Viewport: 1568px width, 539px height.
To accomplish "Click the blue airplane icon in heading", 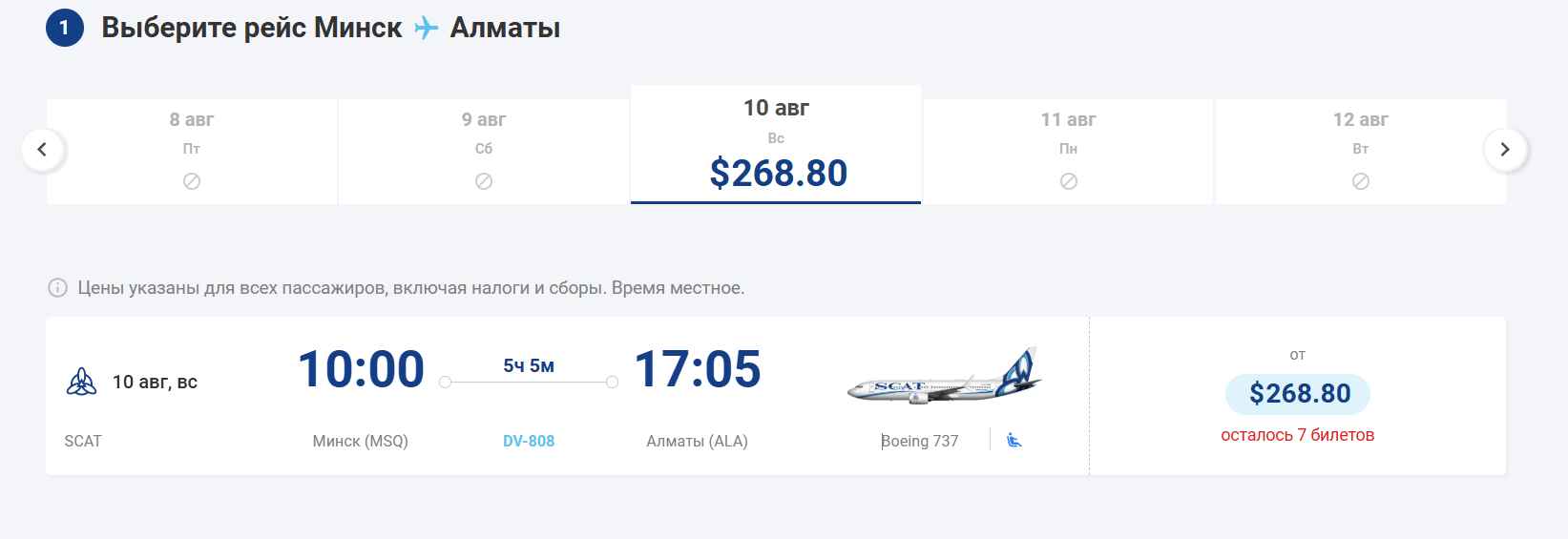I will tap(426, 29).
